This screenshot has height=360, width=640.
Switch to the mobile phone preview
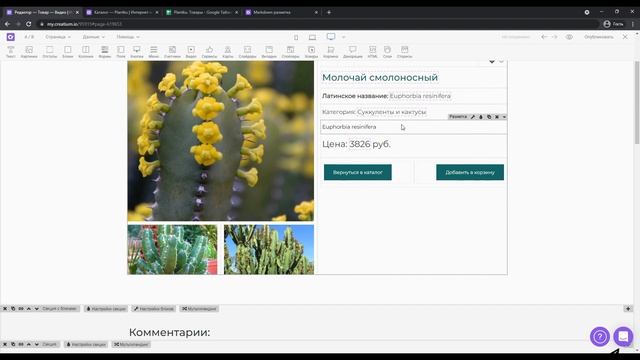pos(296,37)
